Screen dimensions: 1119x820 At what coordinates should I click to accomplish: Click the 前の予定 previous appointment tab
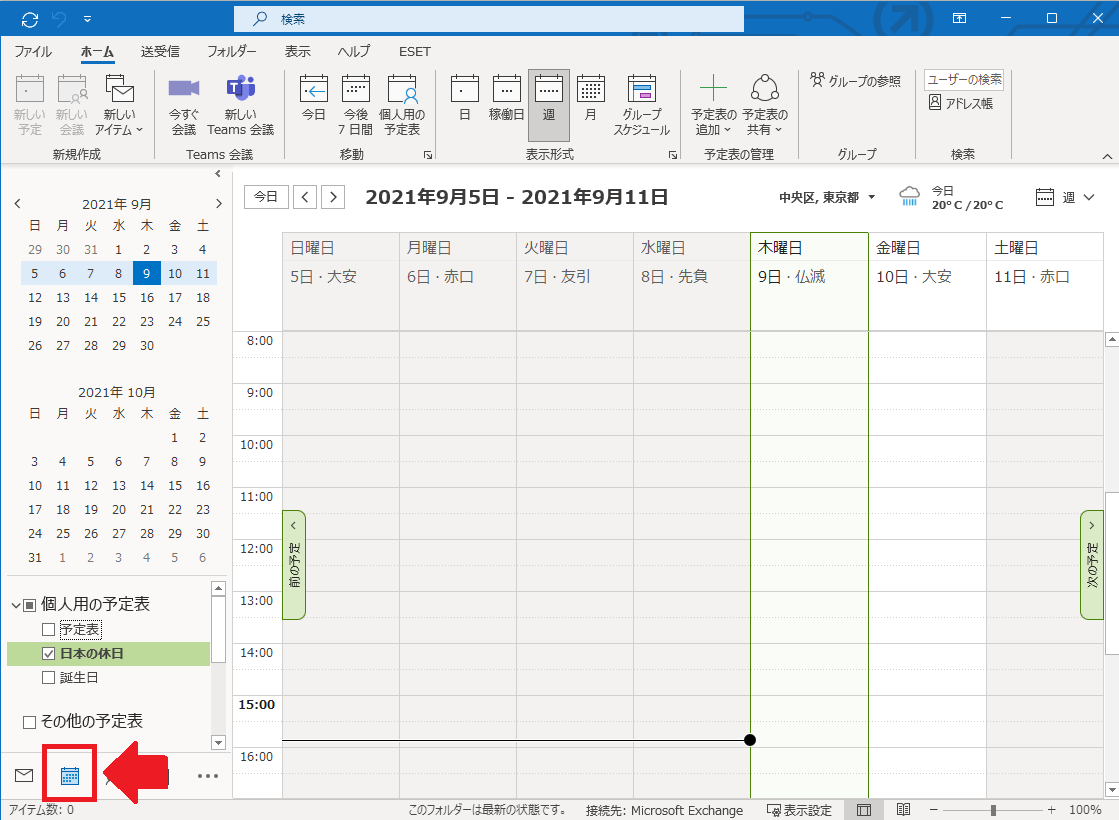294,565
